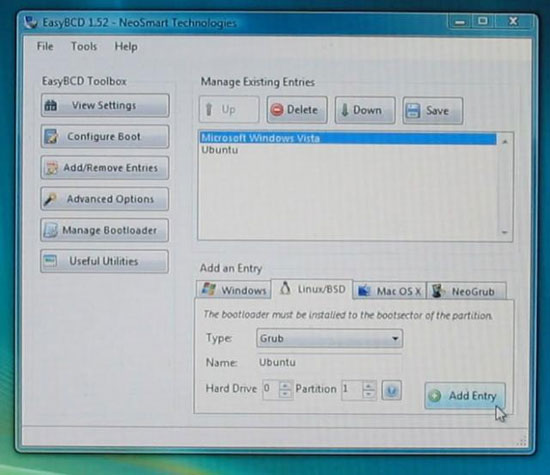The height and width of the screenshot is (475, 550).
Task: Click the View Settings button
Action: click(105, 105)
